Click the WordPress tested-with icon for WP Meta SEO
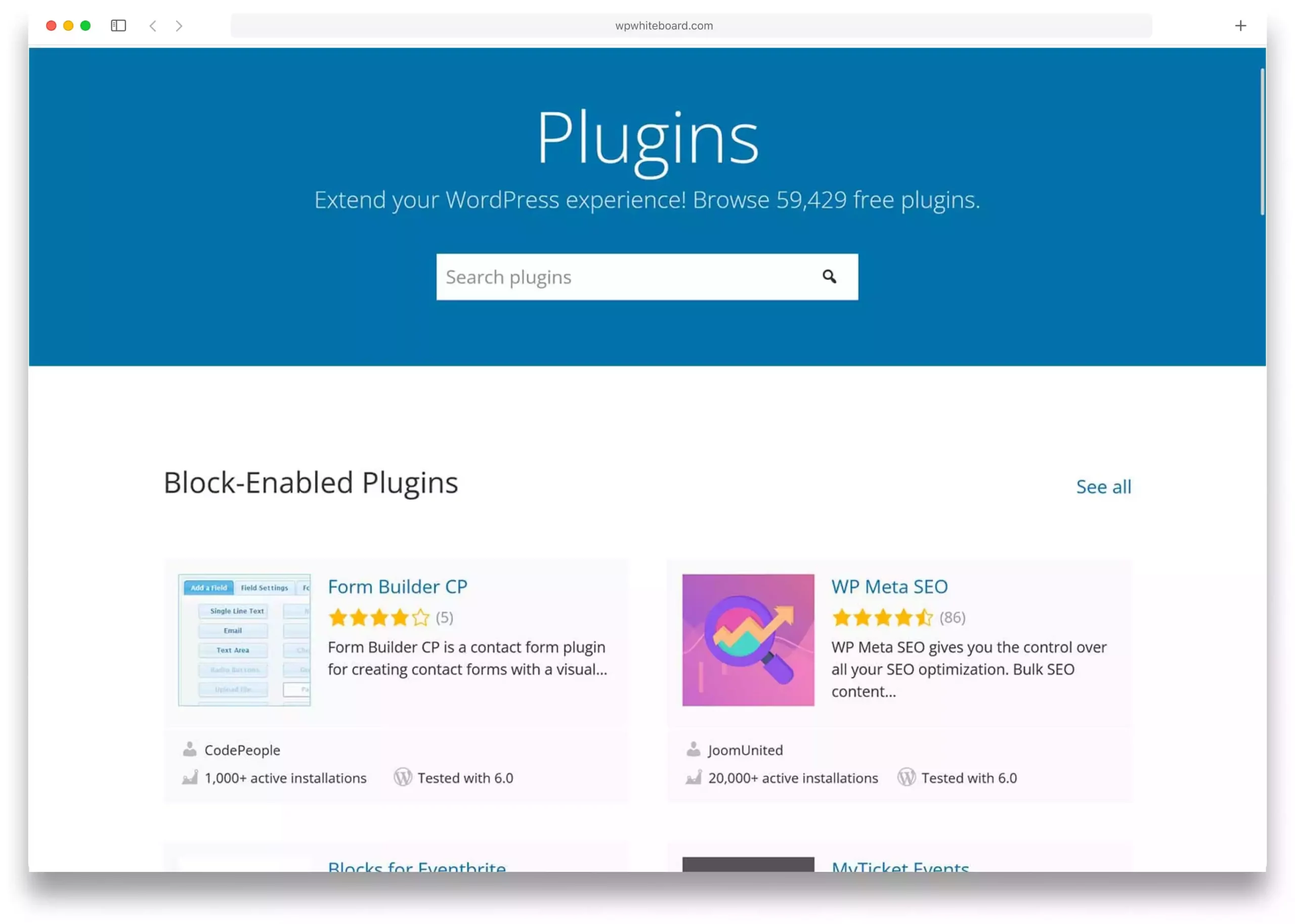This screenshot has width=1295, height=924. (x=905, y=778)
